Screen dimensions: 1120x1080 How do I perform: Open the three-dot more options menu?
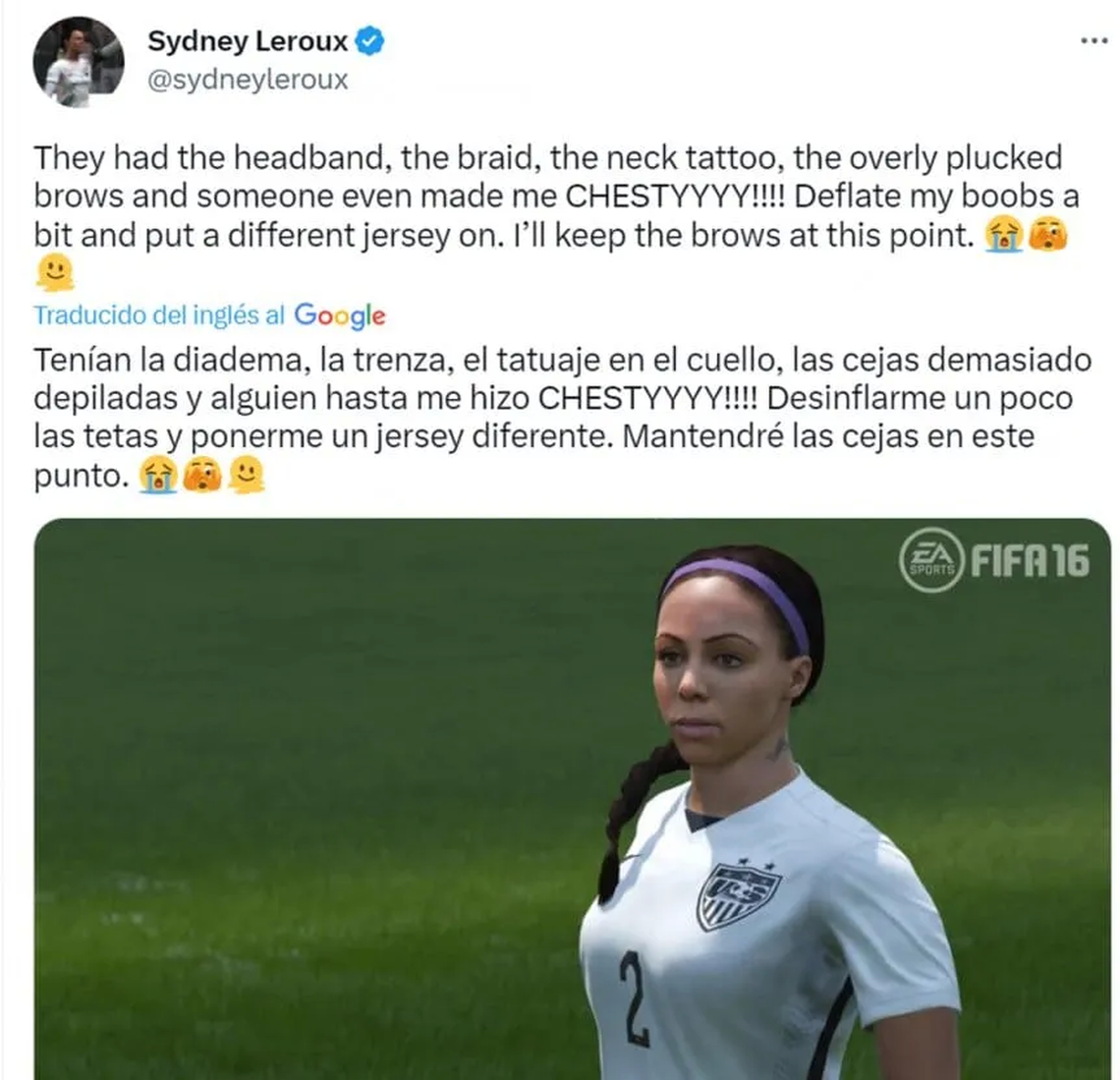[x=1093, y=41]
